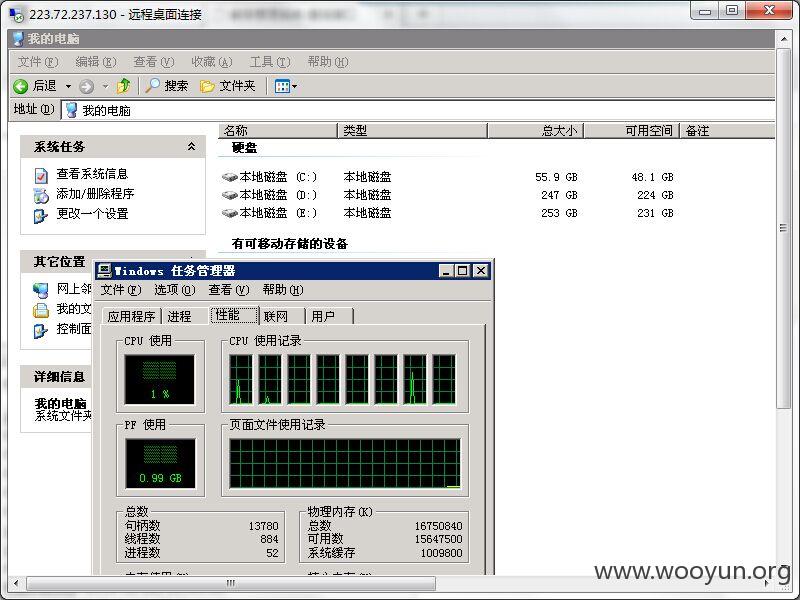The height and width of the screenshot is (600, 800).
Task: Expand the Views dropdown arrow
Action: click(294, 87)
